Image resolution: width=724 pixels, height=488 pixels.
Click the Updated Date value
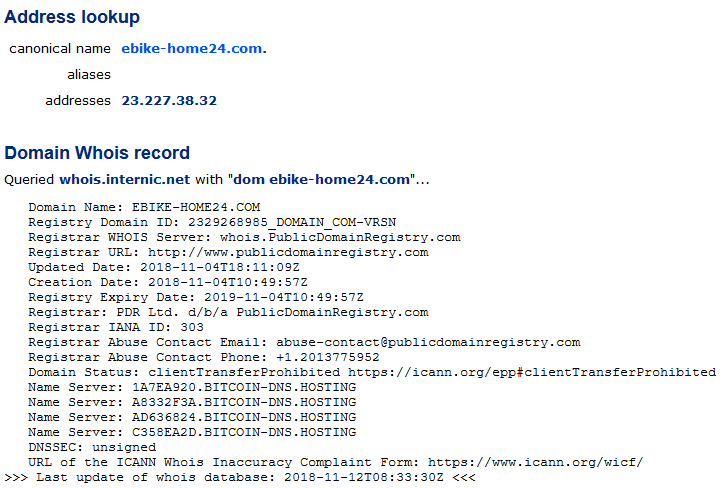(x=220, y=267)
